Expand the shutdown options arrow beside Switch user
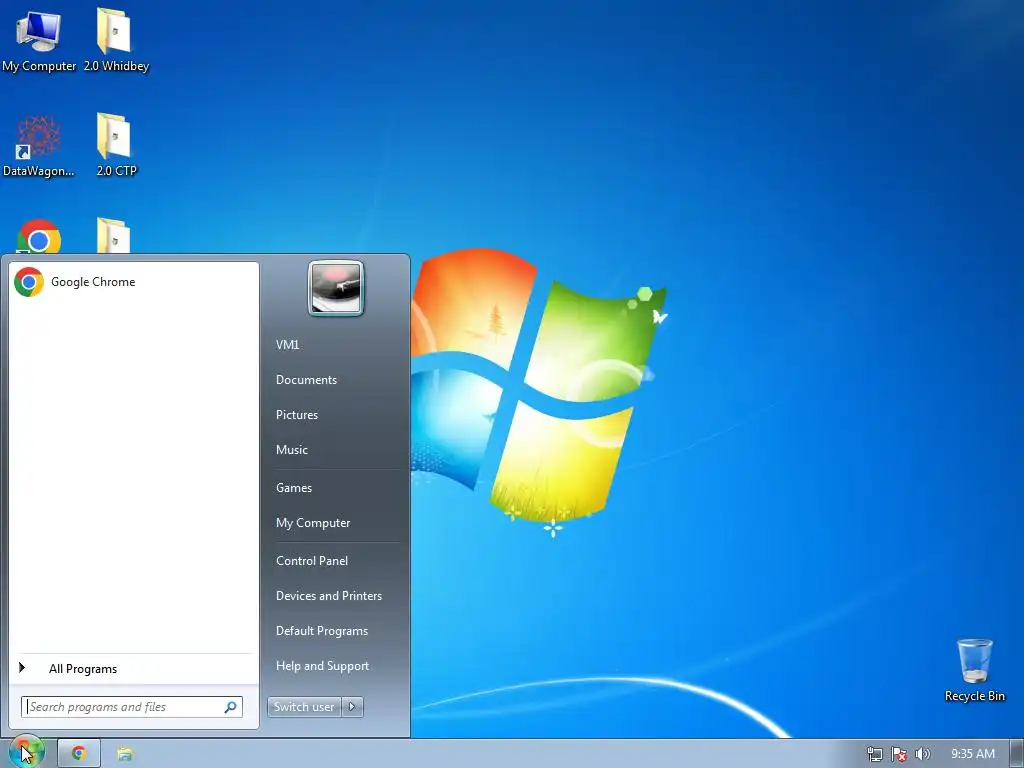Screen dimensions: 1024x768 pyautogui.click(x=353, y=707)
